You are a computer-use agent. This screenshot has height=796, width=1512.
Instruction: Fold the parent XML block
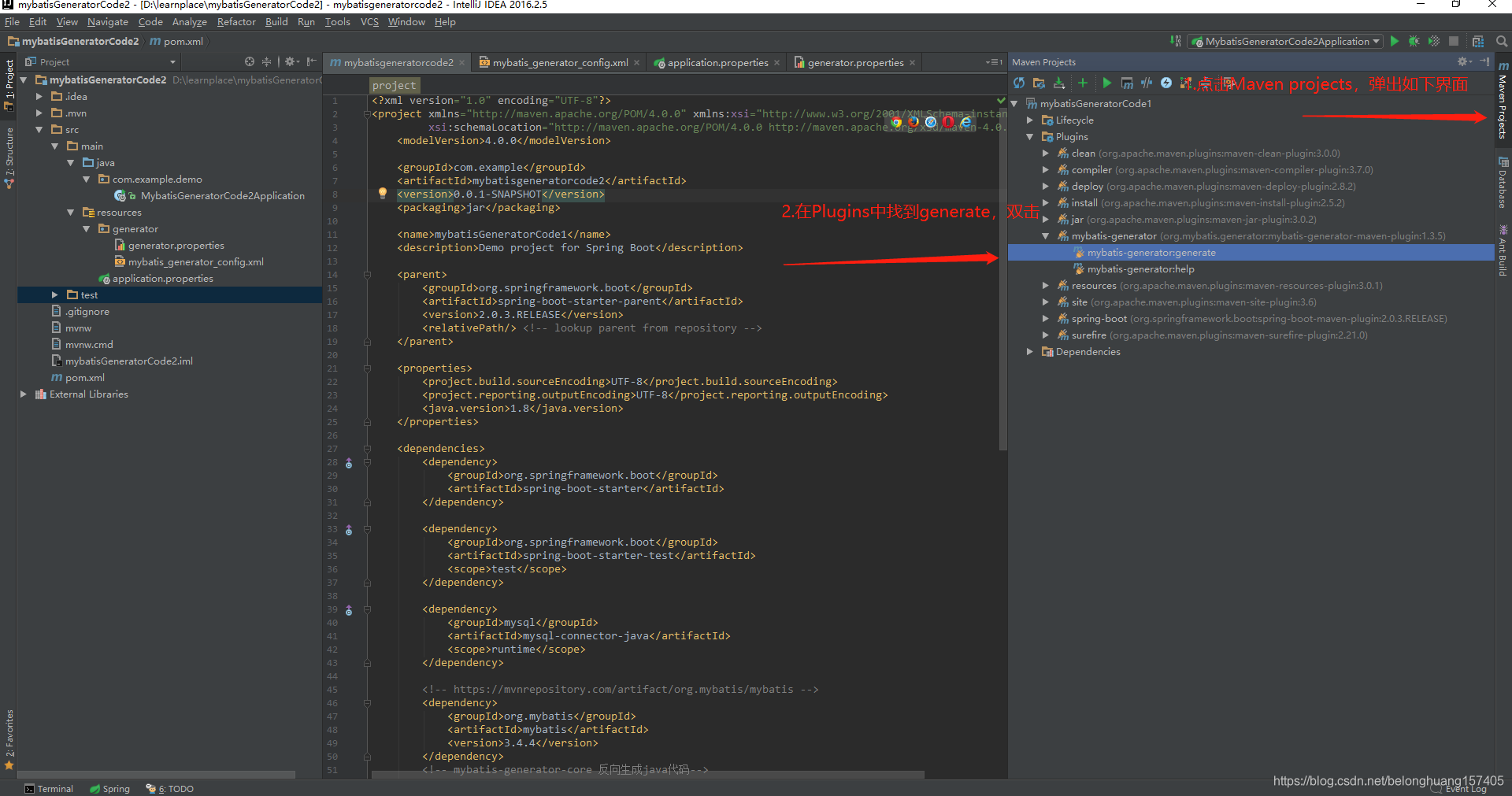coord(367,274)
